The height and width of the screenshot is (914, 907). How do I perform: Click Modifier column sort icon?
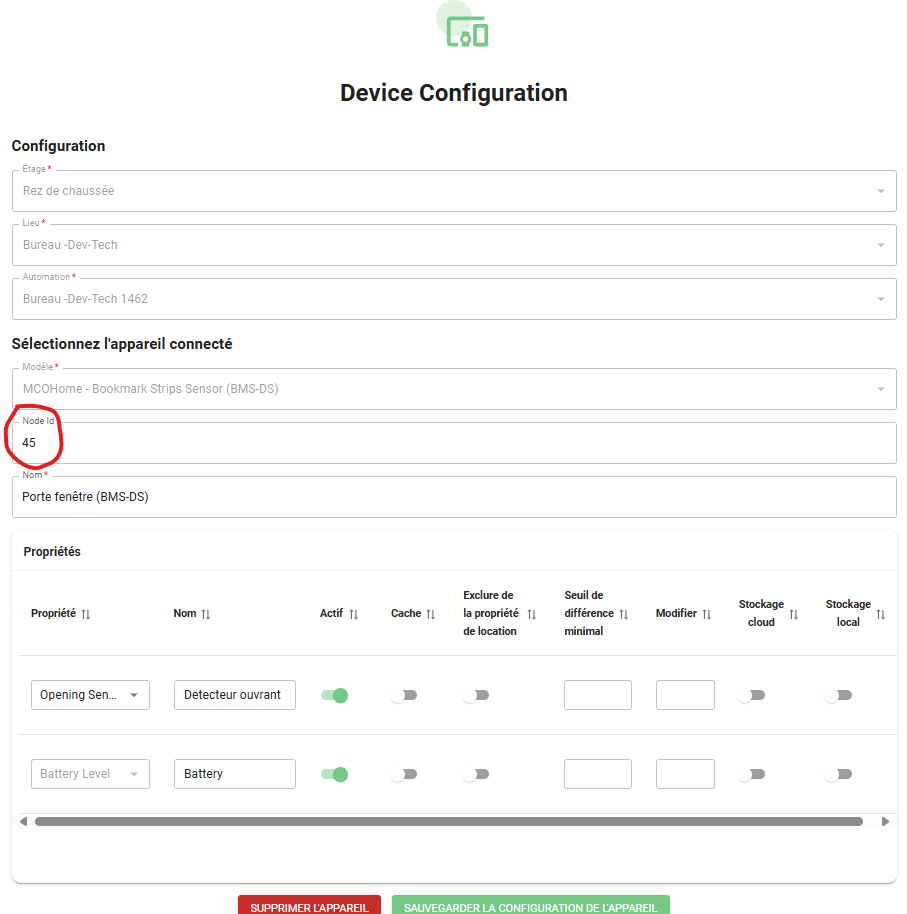pos(707,614)
